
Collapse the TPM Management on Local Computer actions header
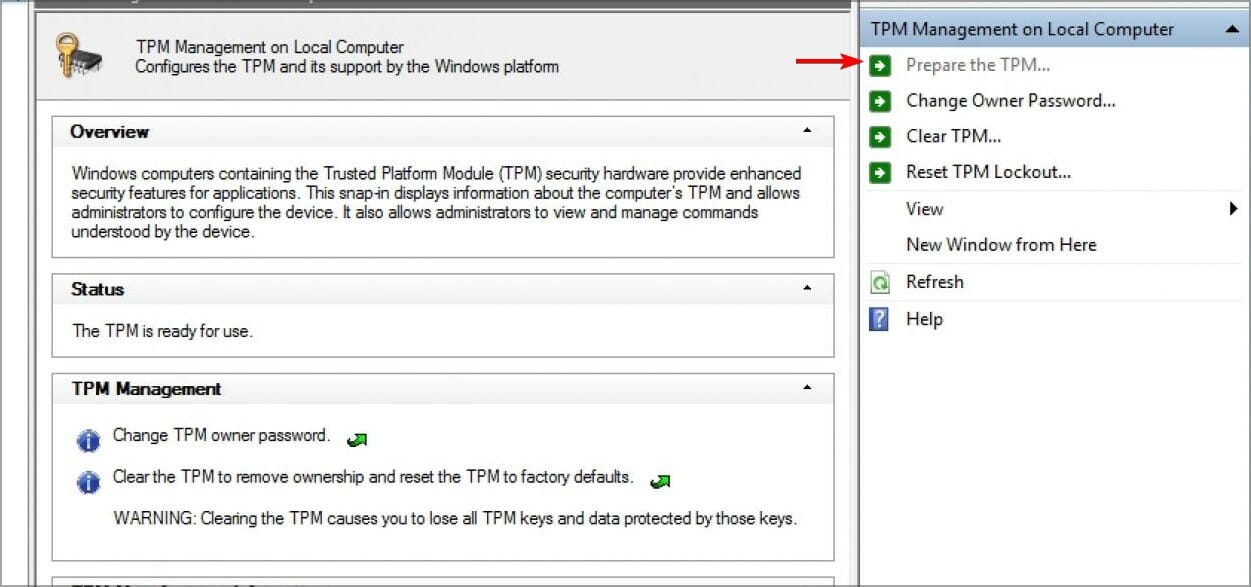pyautogui.click(x=1231, y=30)
